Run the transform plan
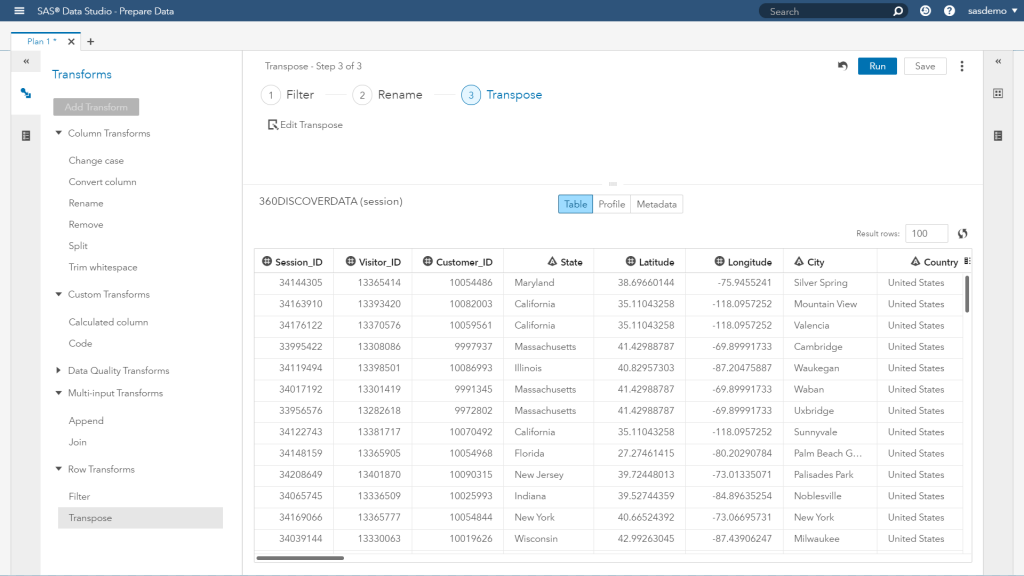 coord(877,65)
